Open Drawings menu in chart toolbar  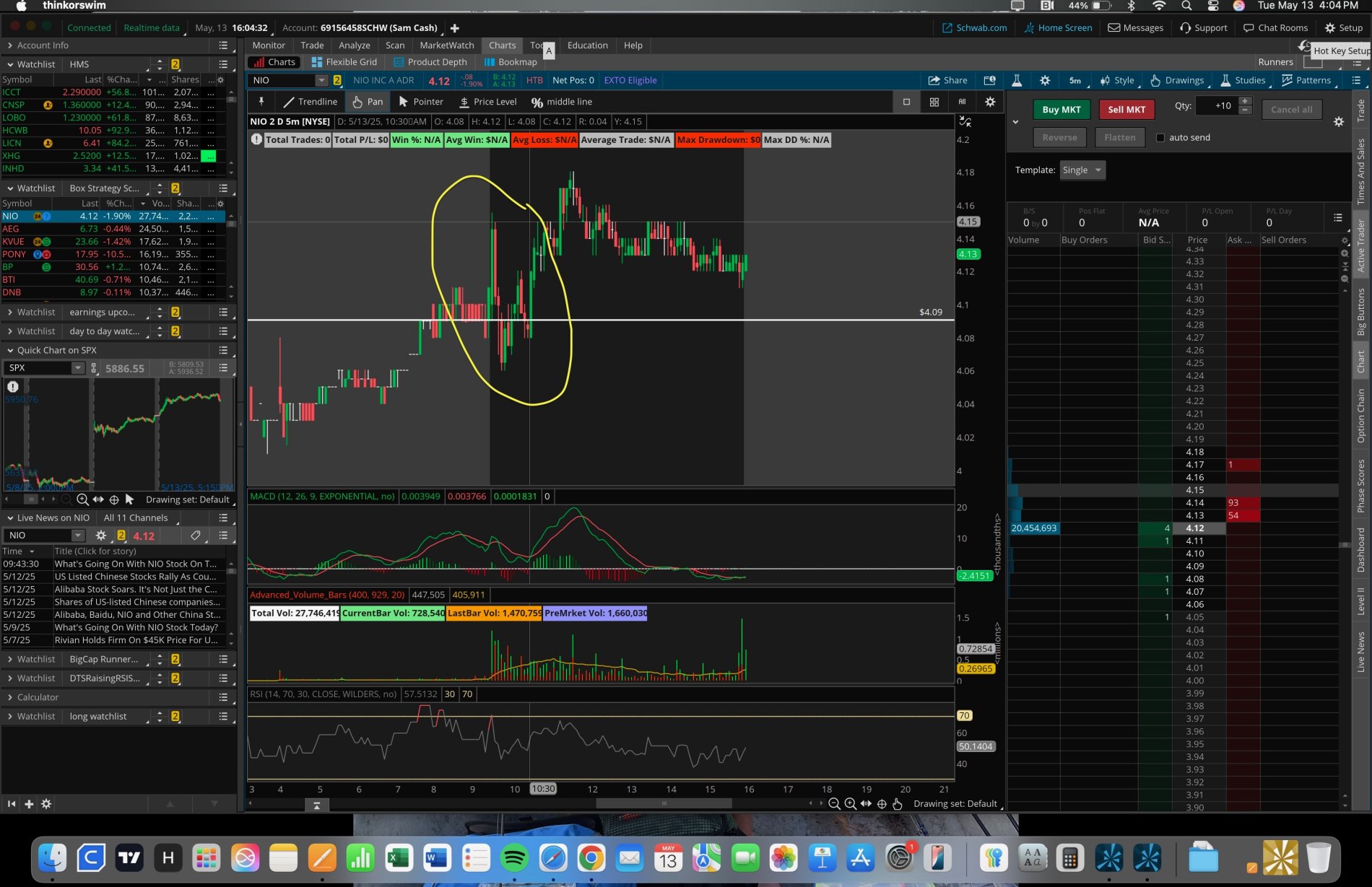point(1177,80)
